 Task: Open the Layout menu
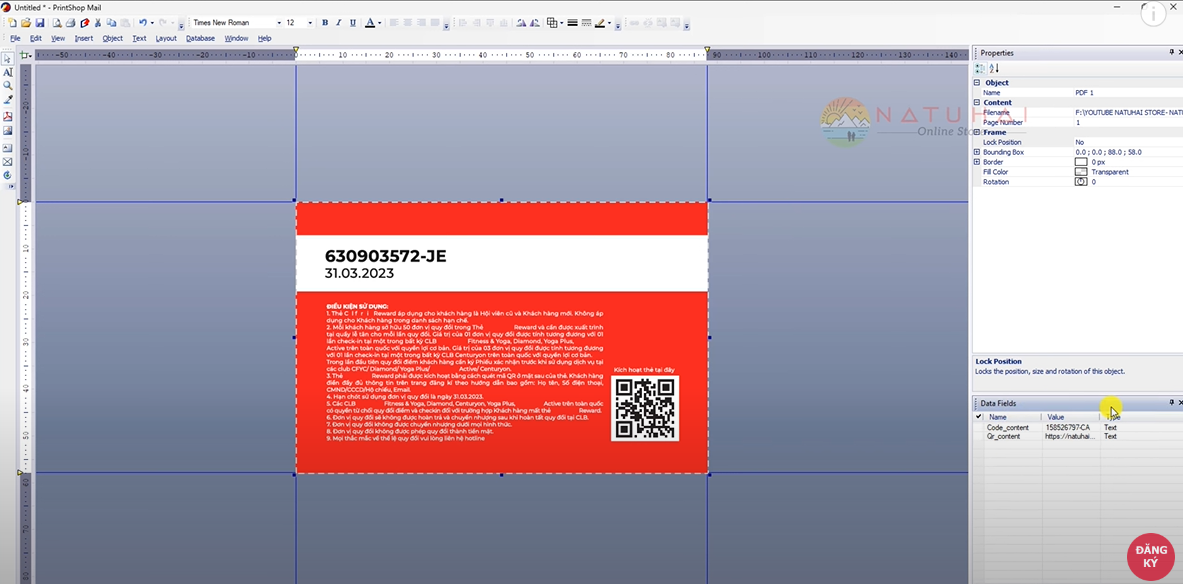166,38
